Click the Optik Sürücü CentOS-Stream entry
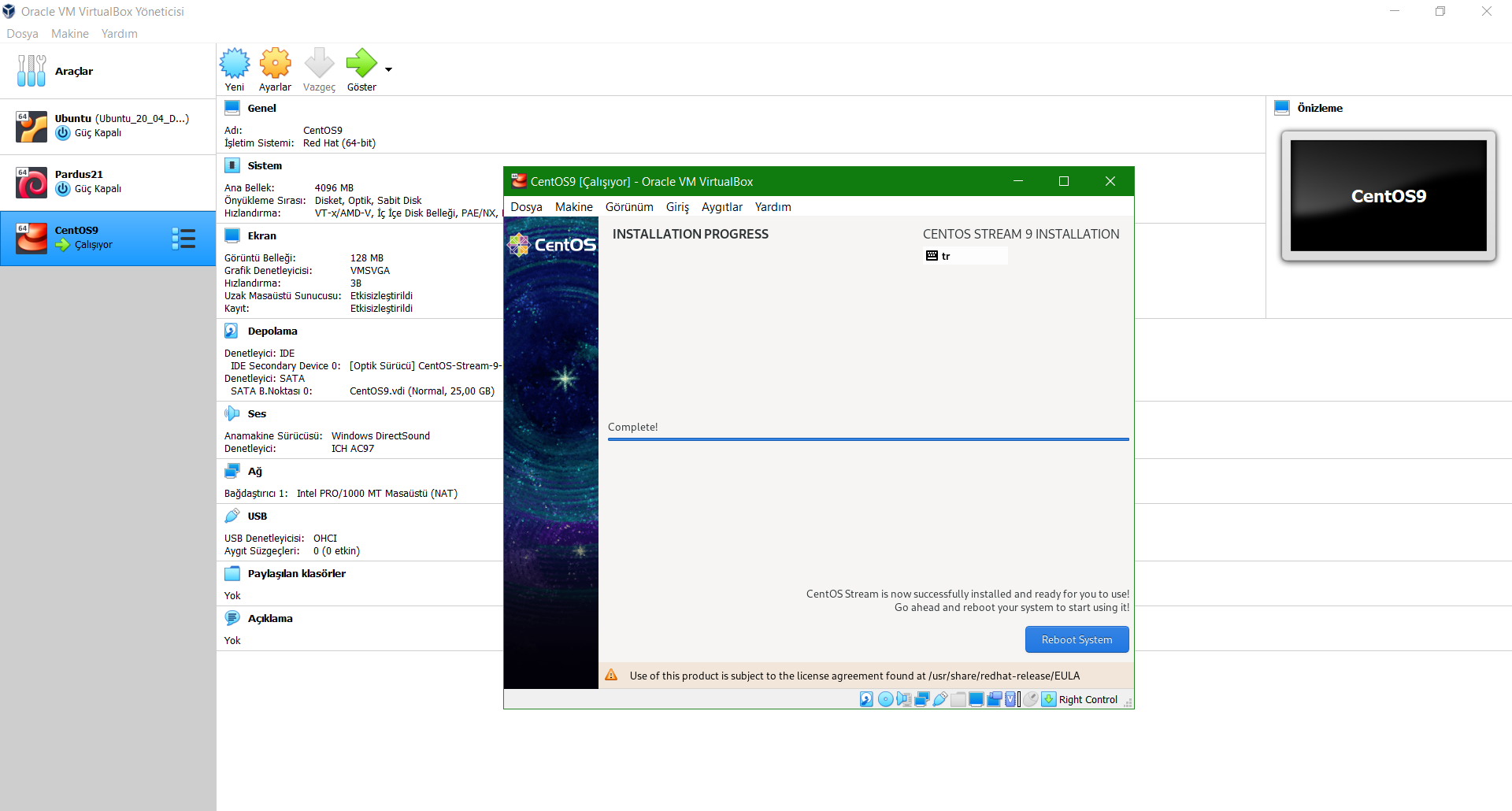This screenshot has height=811, width=1512. click(x=426, y=365)
